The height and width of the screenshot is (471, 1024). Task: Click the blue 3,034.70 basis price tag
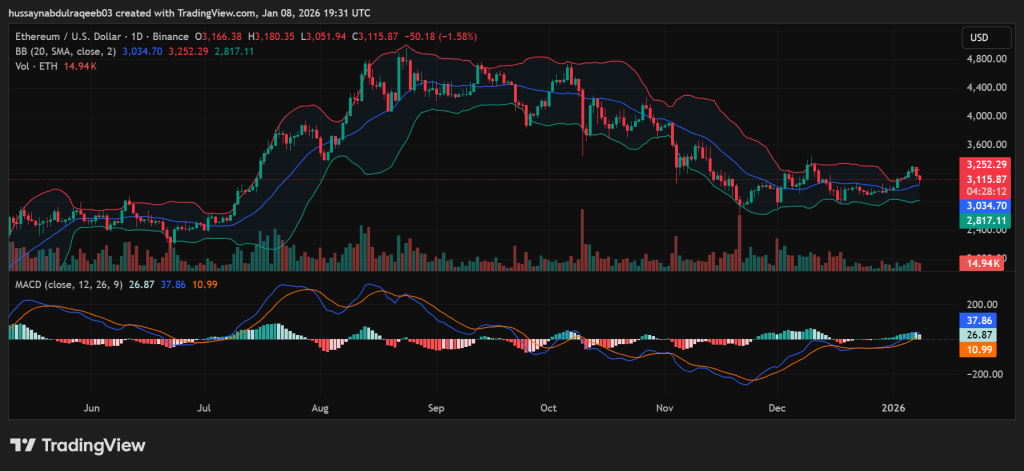point(980,204)
